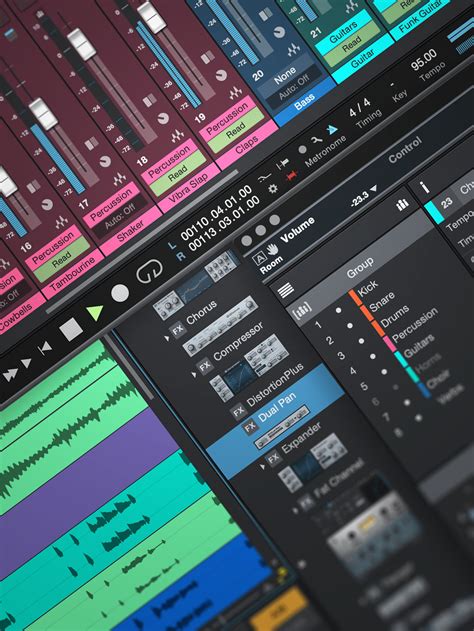This screenshot has height=631, width=474.
Task: Toggle Snare group dot
Action: (350, 326)
